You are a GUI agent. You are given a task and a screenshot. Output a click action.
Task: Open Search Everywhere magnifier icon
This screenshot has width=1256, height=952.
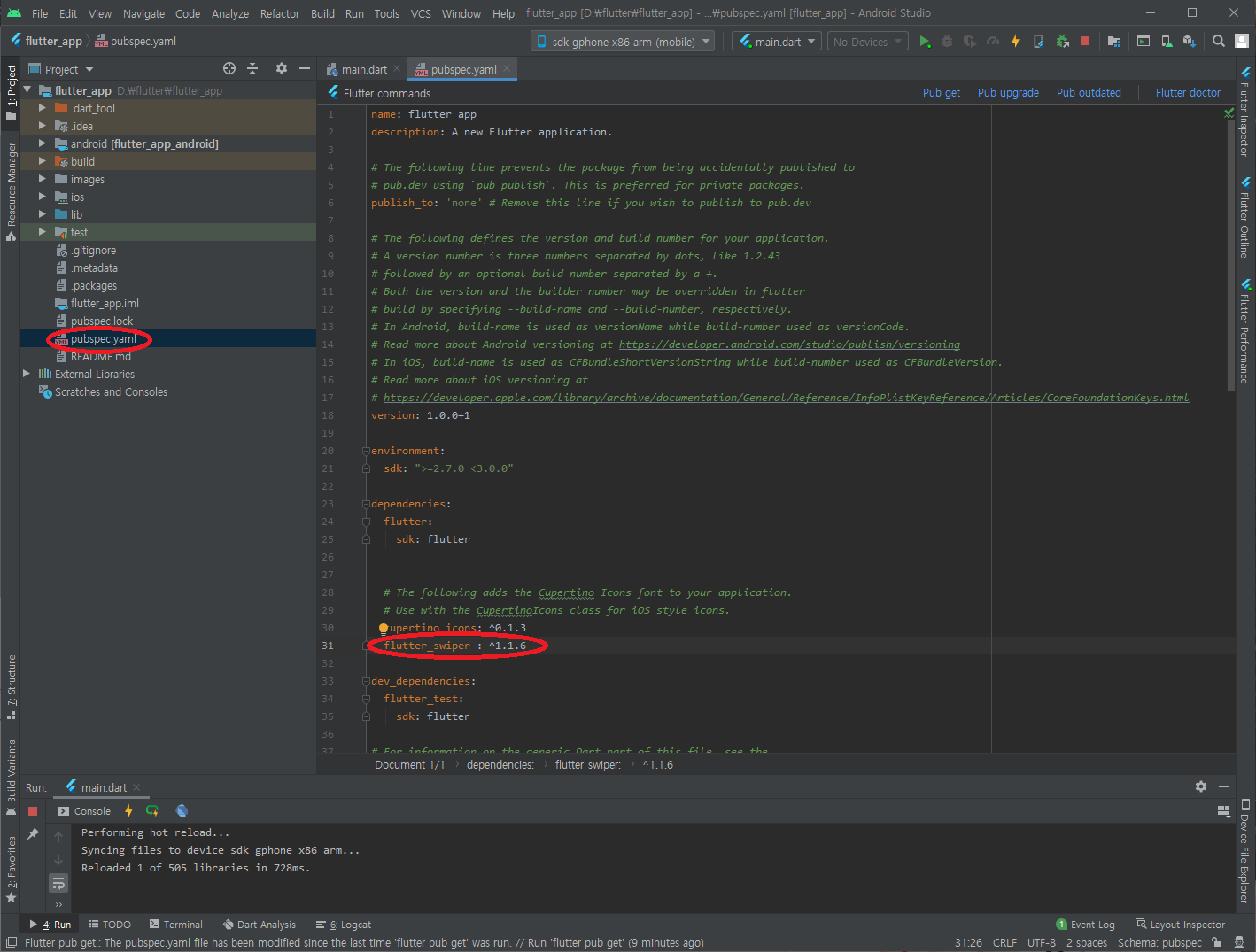point(1219,42)
